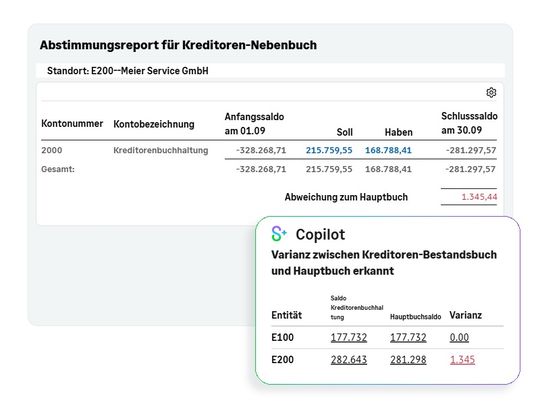The image size is (540, 405).
Task: Click the Copilot panel title
Action: point(320,234)
